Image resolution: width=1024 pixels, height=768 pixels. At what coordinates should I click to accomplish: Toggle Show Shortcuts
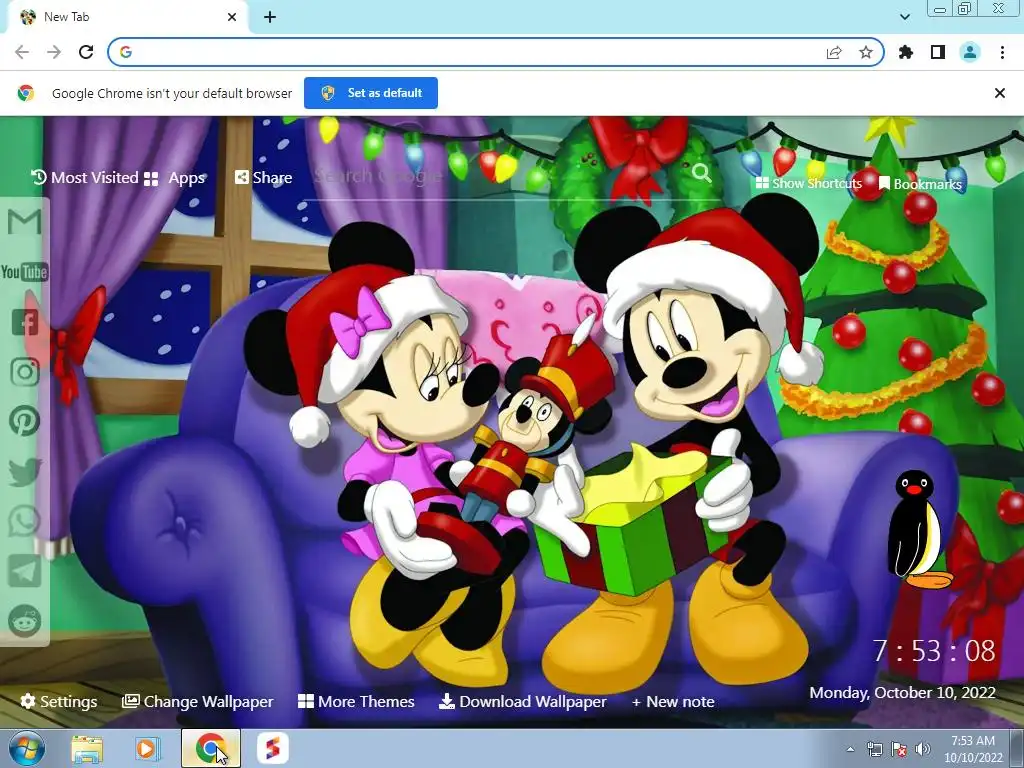click(808, 183)
